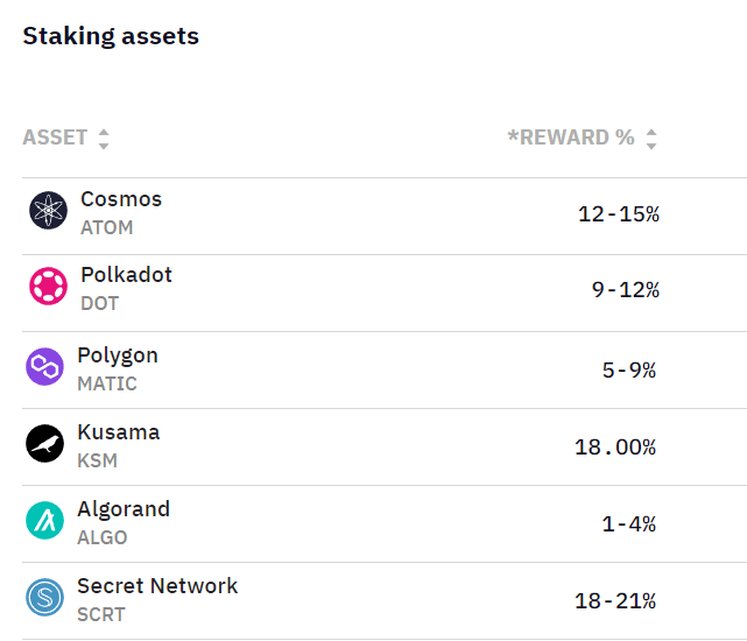Open the Algorand asset name
The width and height of the screenshot is (747, 641).
[124, 509]
